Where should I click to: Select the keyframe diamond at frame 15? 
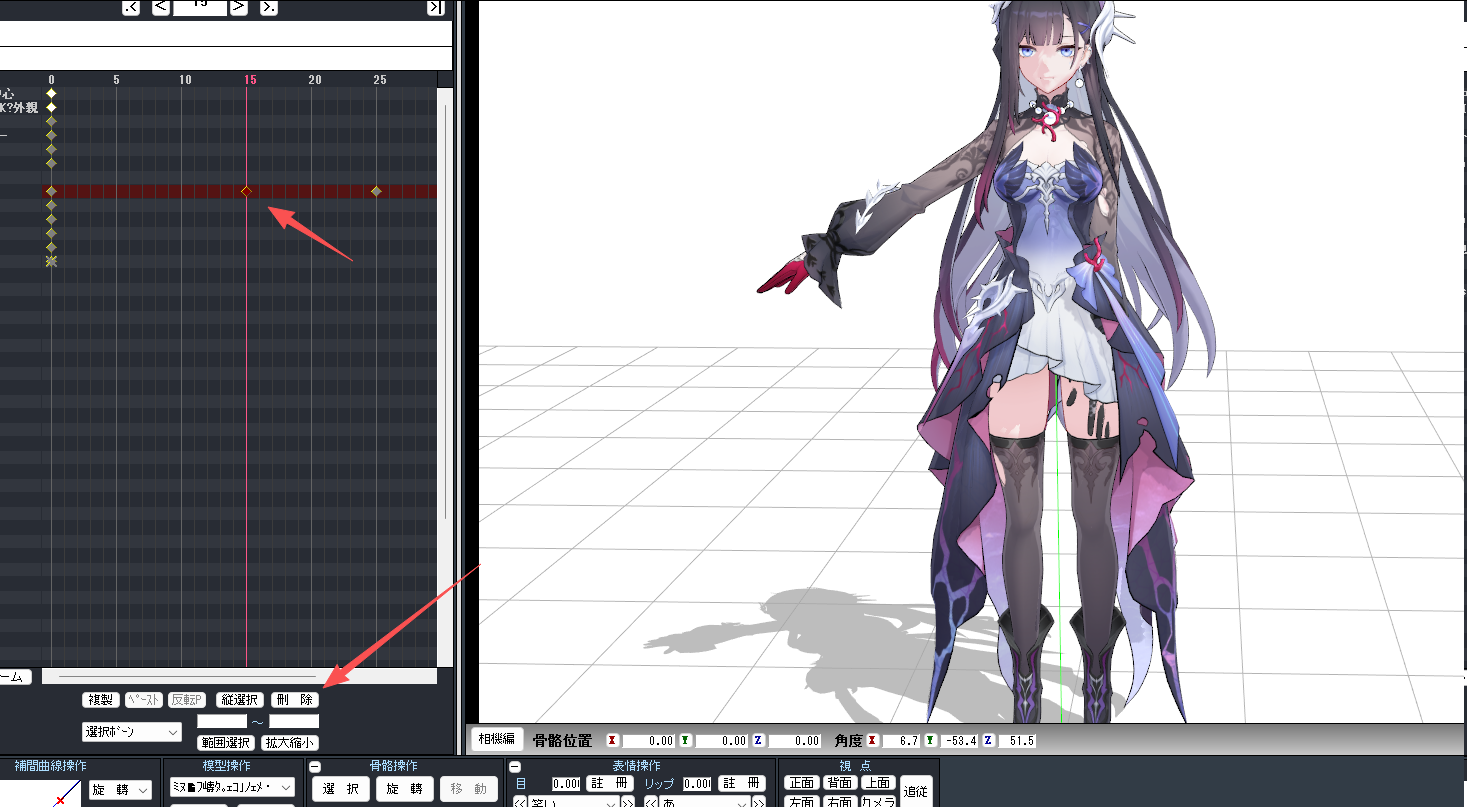[x=246, y=191]
